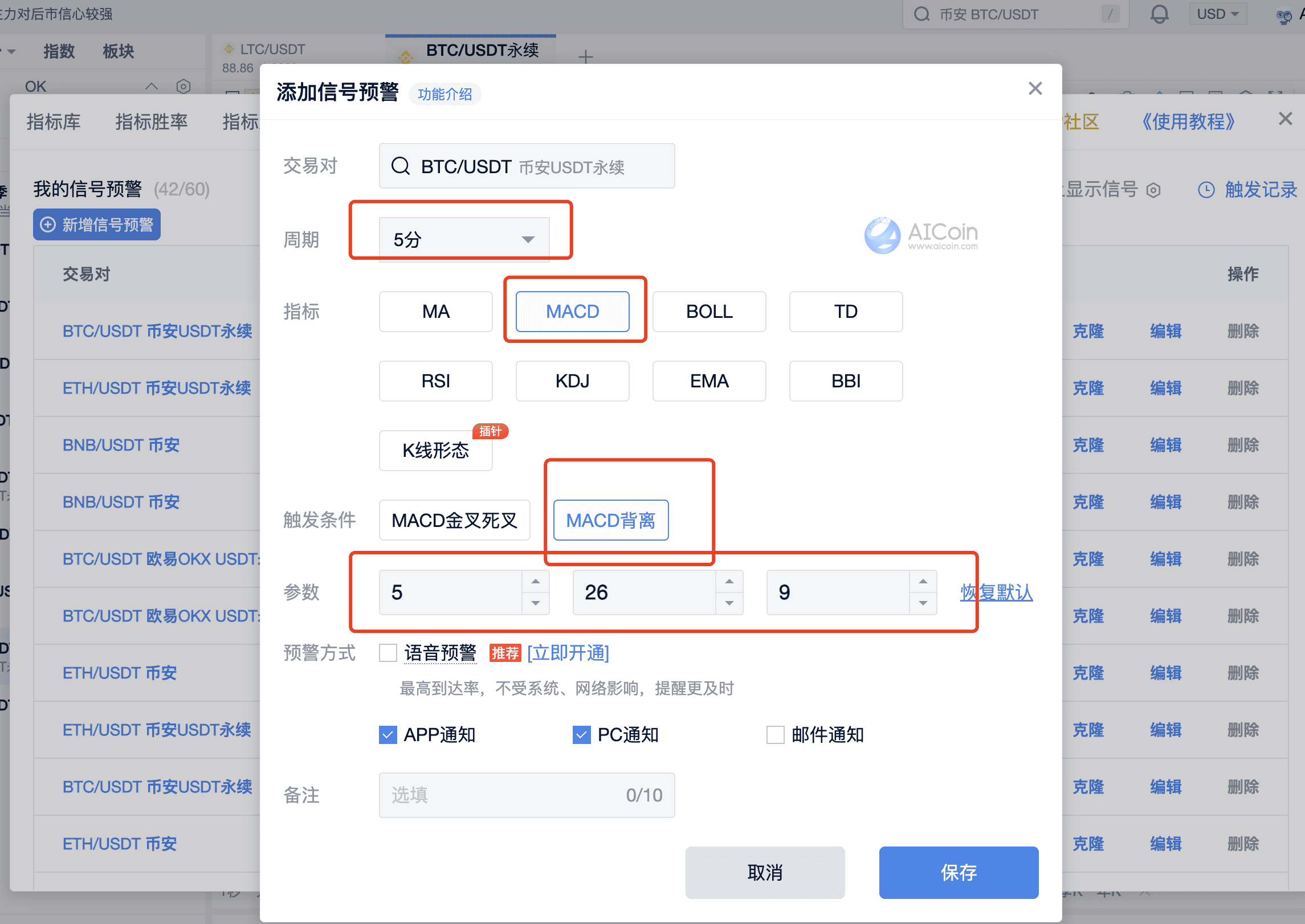Click the first parameter input showing 5
The width and height of the screenshot is (1305, 924).
click(451, 592)
